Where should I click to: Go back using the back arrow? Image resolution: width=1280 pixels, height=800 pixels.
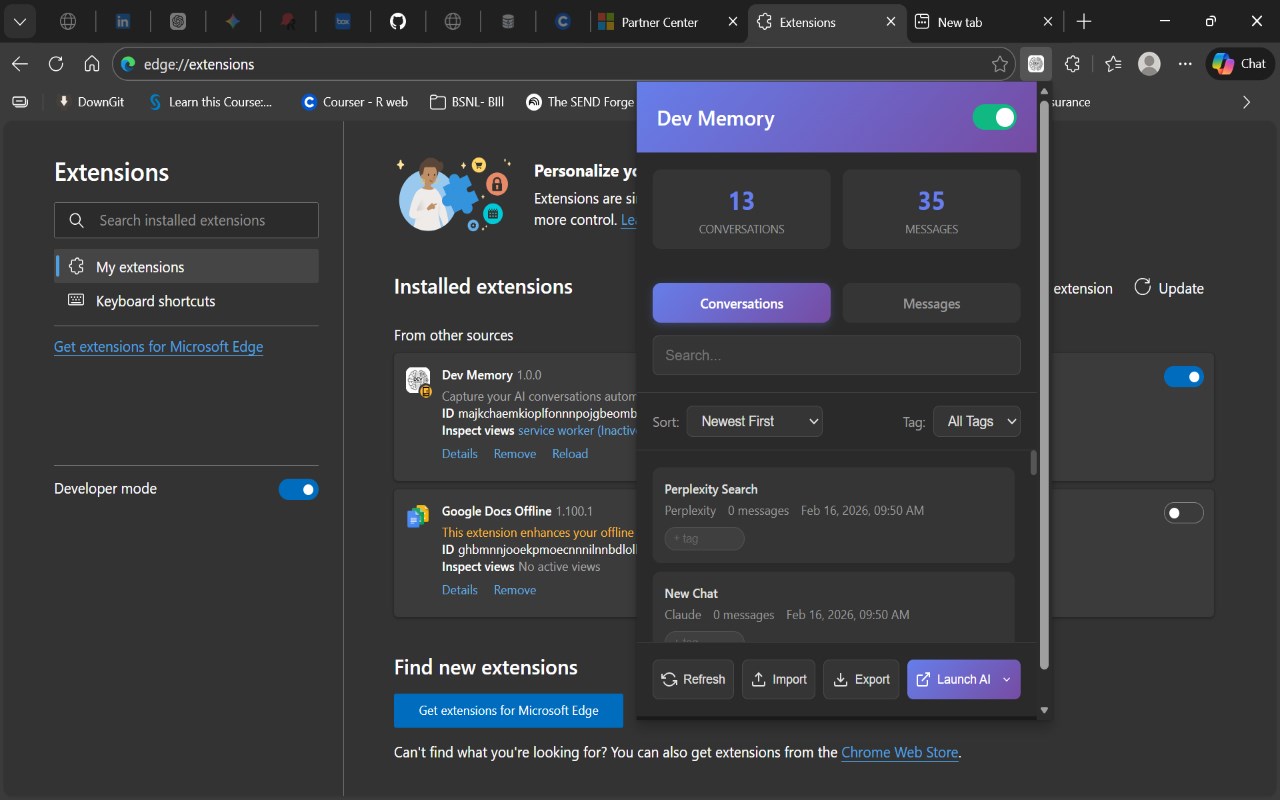pos(20,64)
